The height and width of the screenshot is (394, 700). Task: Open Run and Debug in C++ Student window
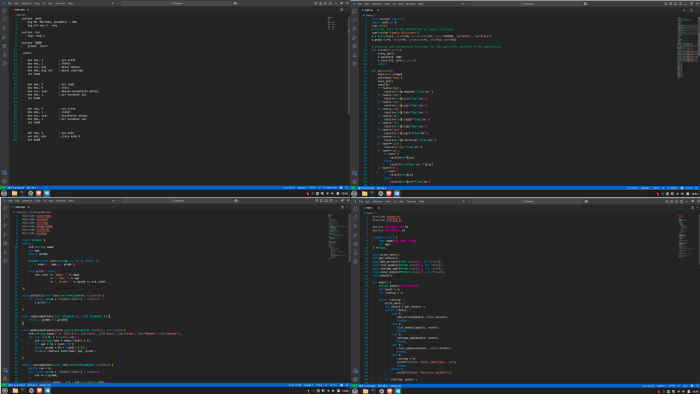[5, 235]
